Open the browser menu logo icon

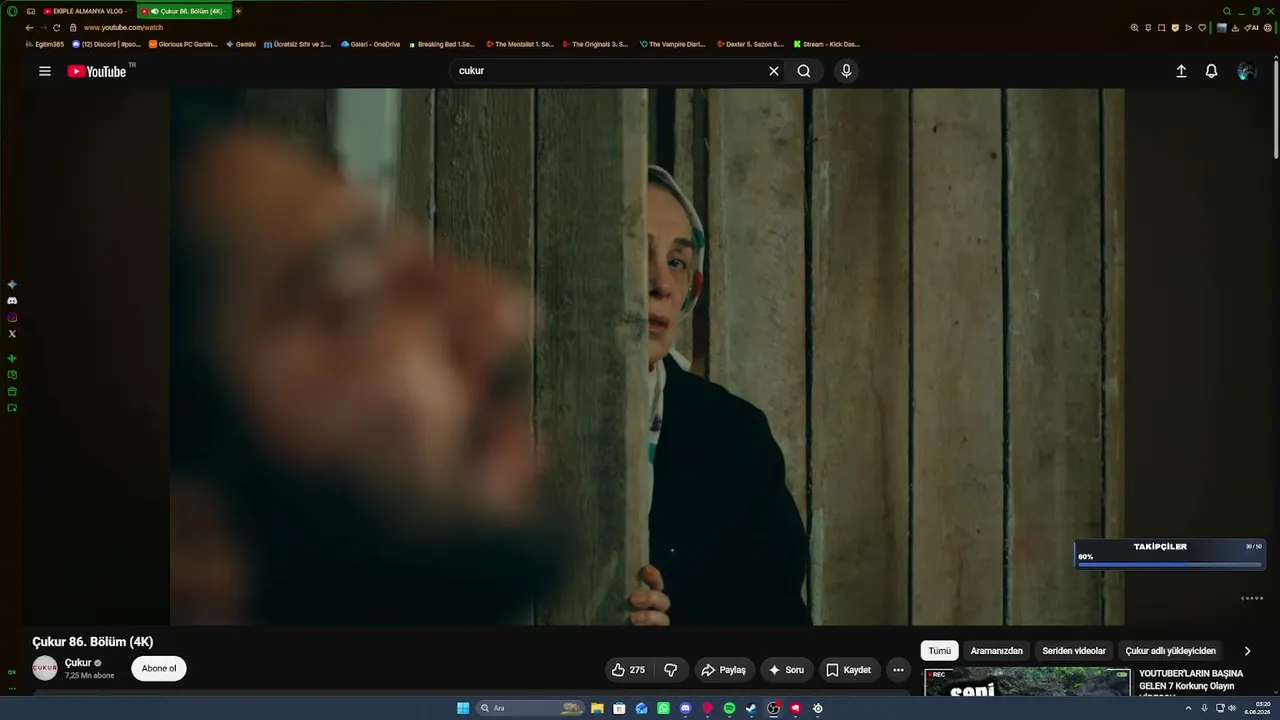point(12,11)
